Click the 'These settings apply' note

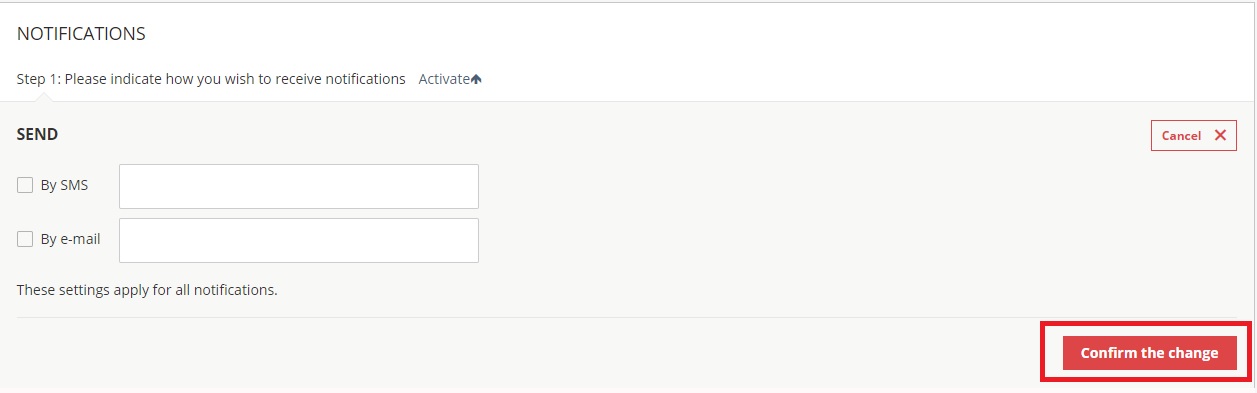click(x=147, y=290)
